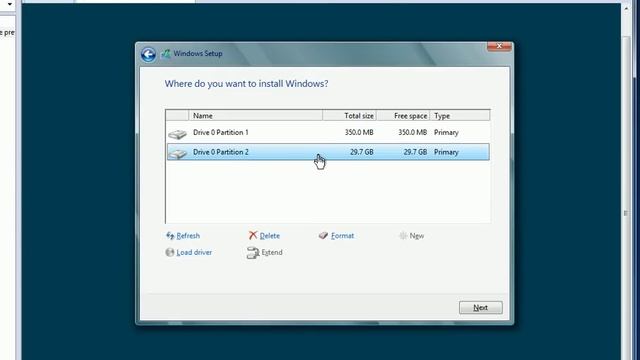Open the dropdown arrow in the background window
The width and height of the screenshot is (640, 360).
[9, 4]
